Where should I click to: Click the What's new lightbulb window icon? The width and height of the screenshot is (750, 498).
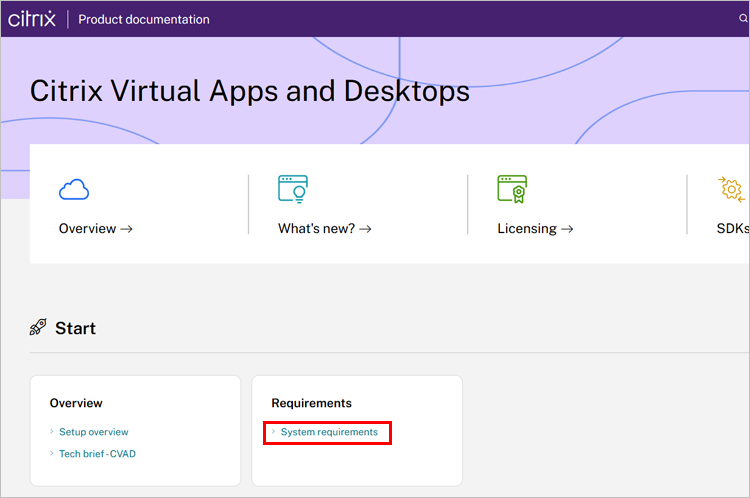pyautogui.click(x=293, y=189)
